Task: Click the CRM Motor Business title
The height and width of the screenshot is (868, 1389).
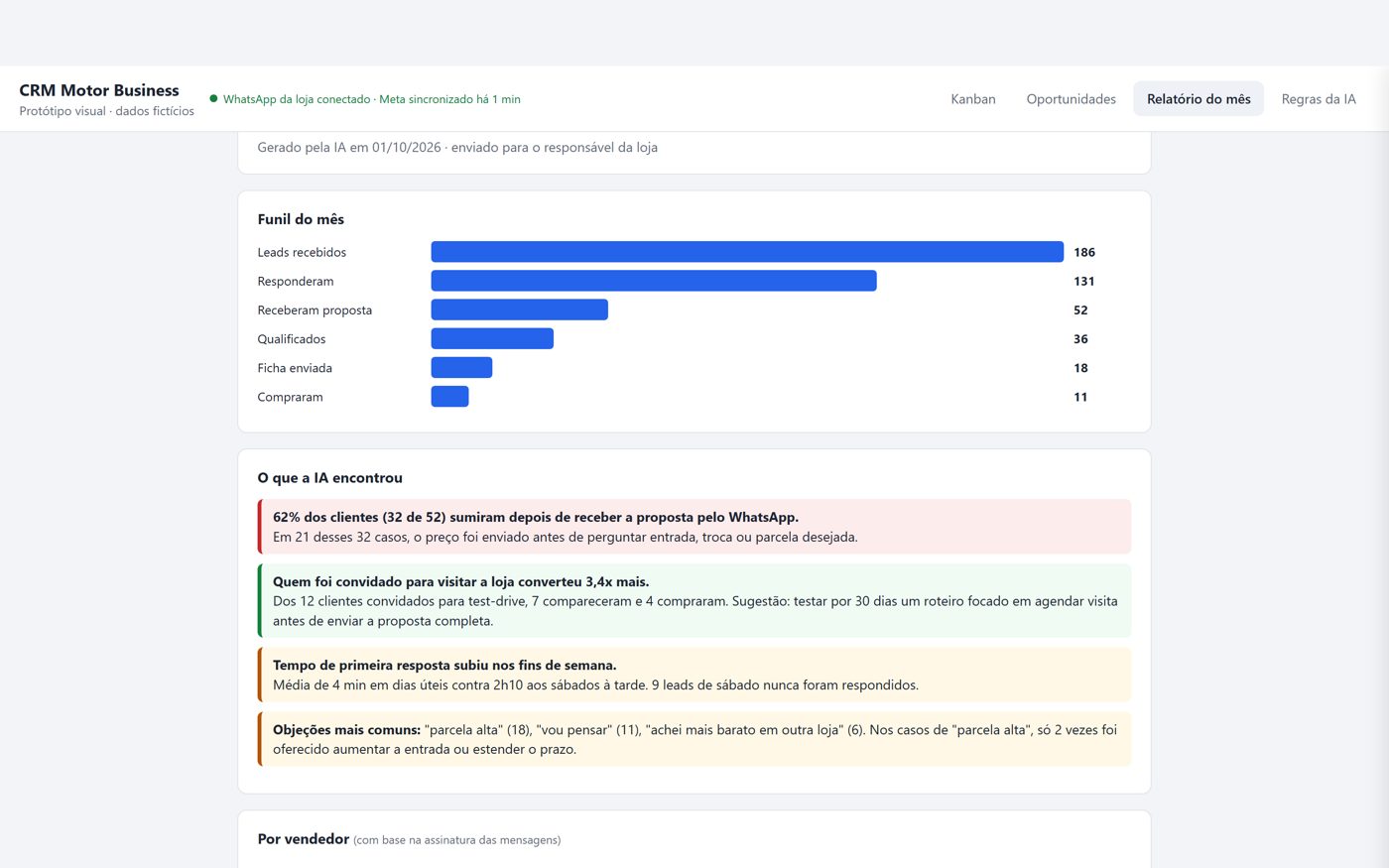Action: (99, 90)
